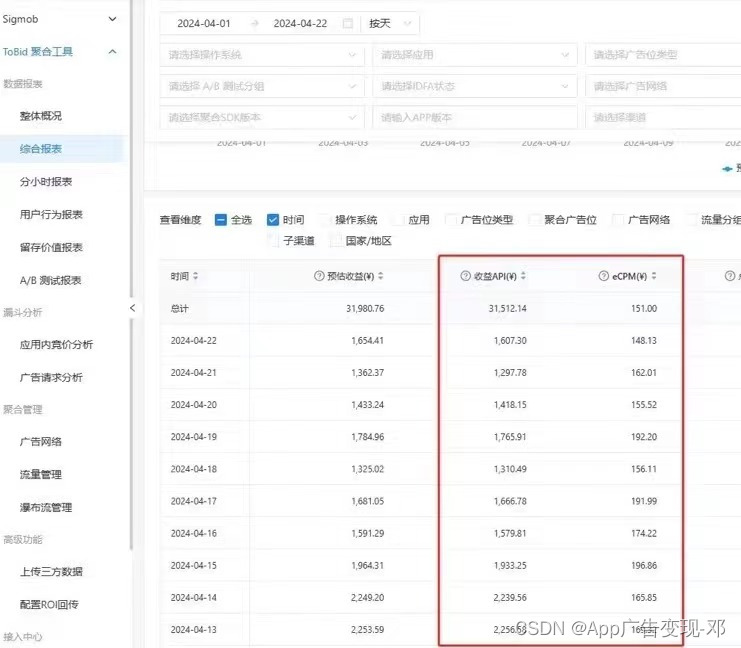The width and height of the screenshot is (741, 648).
Task: Open 上传三方数据 page
Action: (51, 571)
